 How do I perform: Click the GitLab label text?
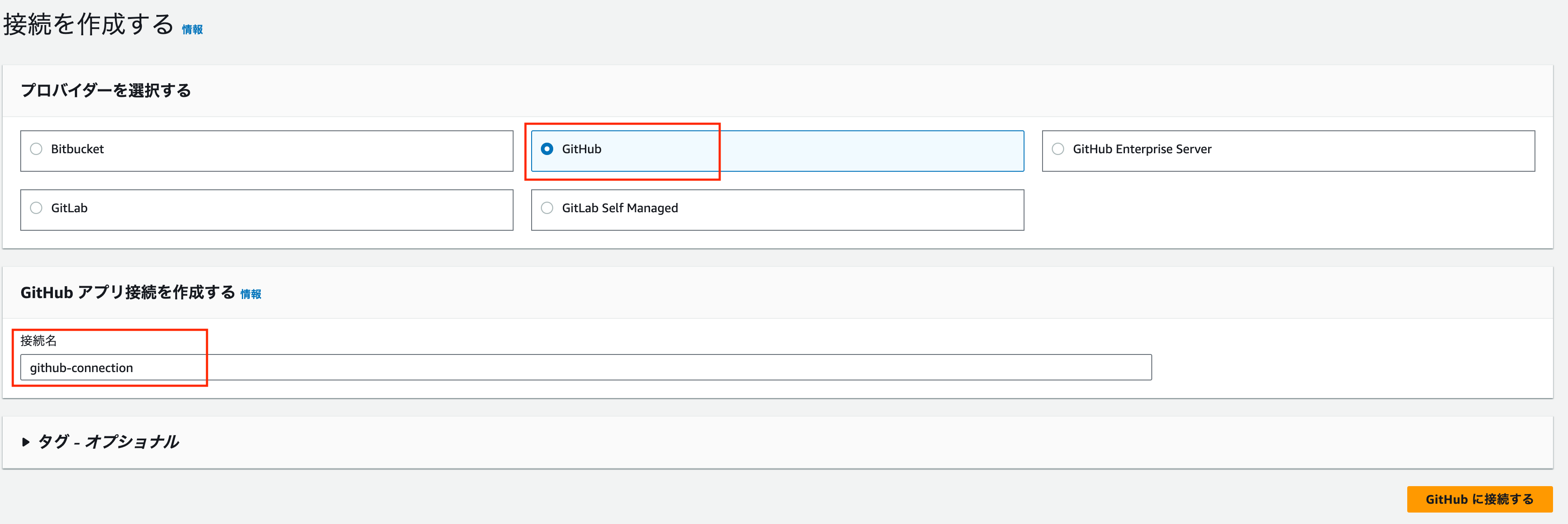(x=70, y=208)
